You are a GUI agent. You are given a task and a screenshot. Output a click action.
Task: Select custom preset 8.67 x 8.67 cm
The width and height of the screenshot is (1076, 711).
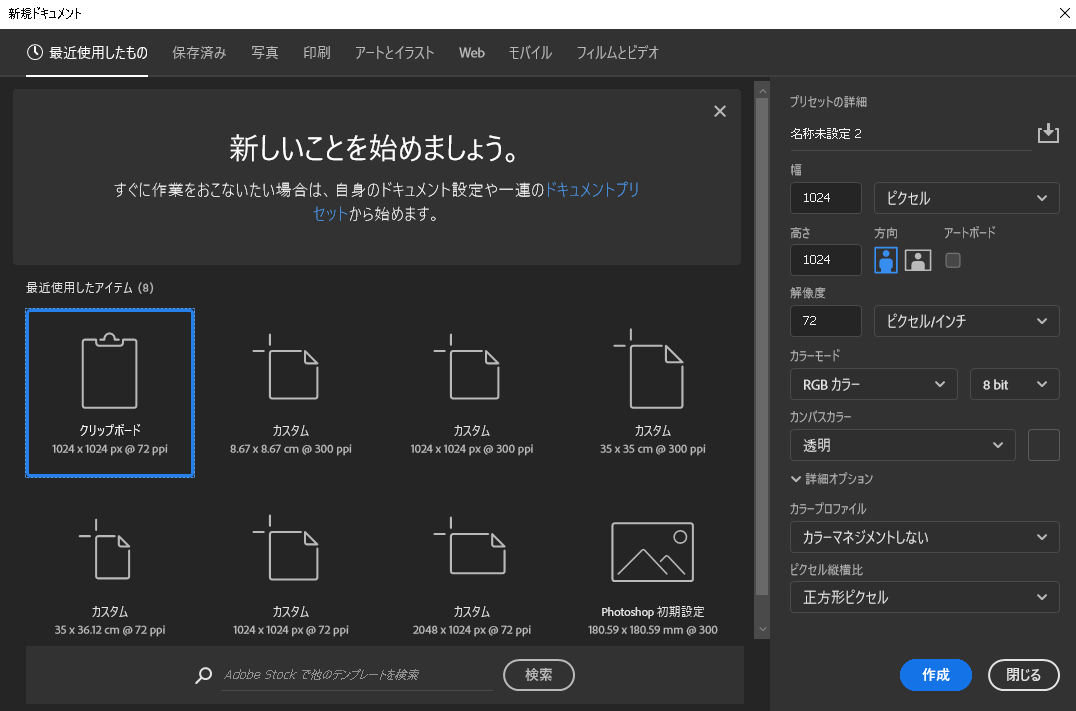[x=290, y=372]
